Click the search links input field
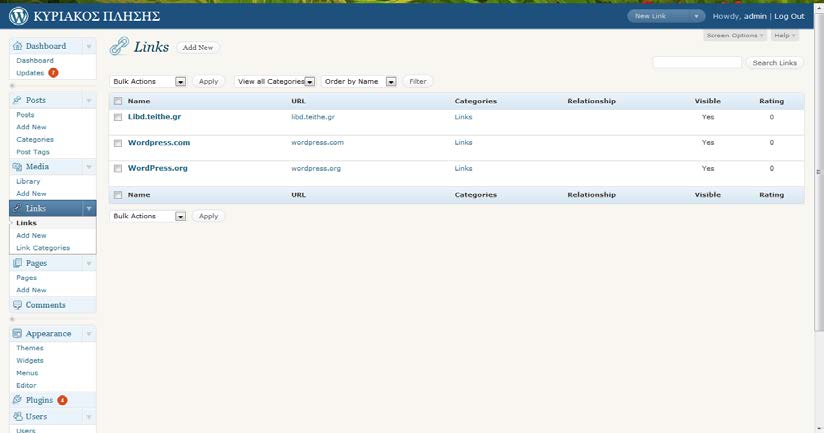The width and height of the screenshot is (824, 433). click(x=697, y=63)
